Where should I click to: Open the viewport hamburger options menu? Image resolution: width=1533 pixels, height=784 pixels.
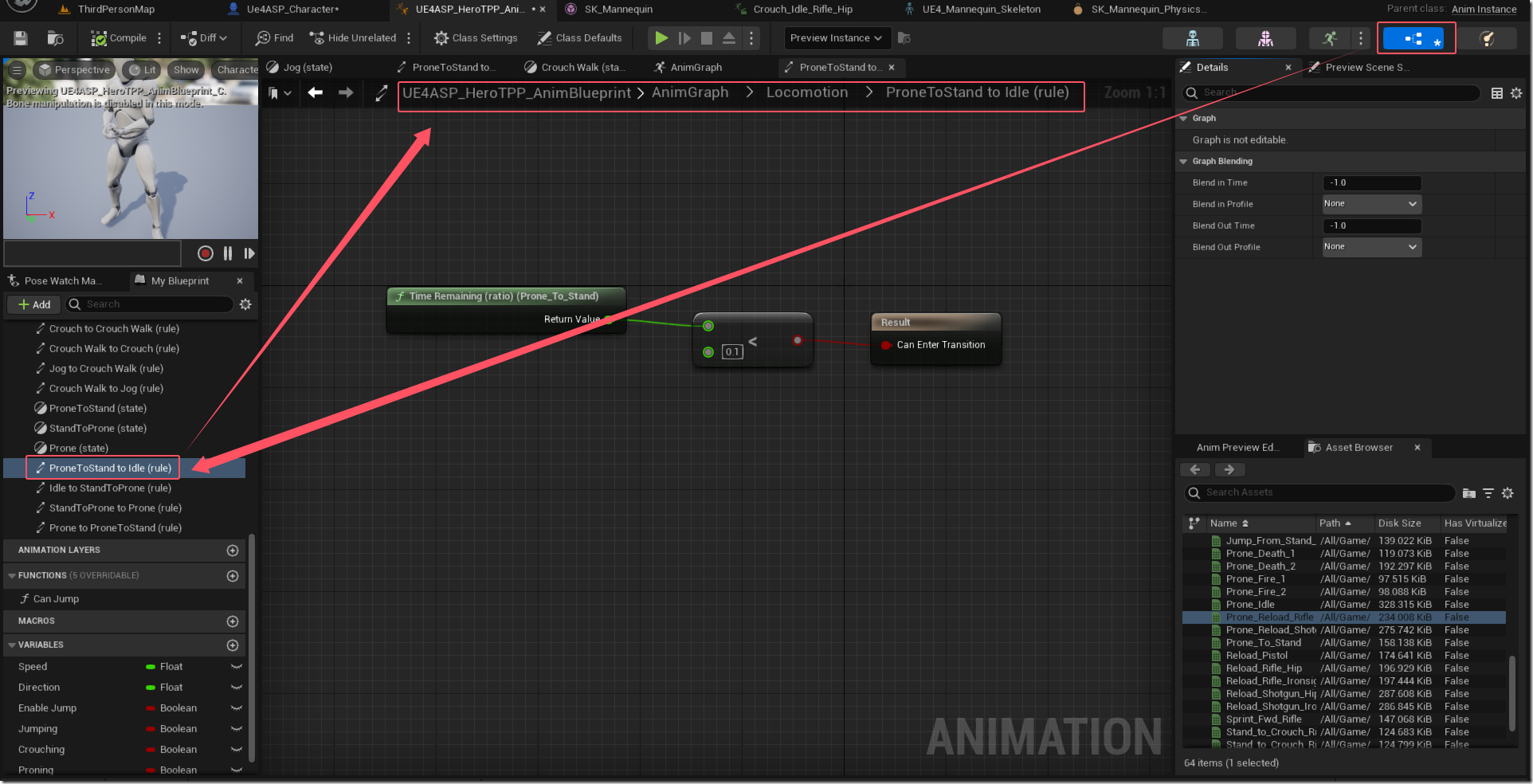16,70
